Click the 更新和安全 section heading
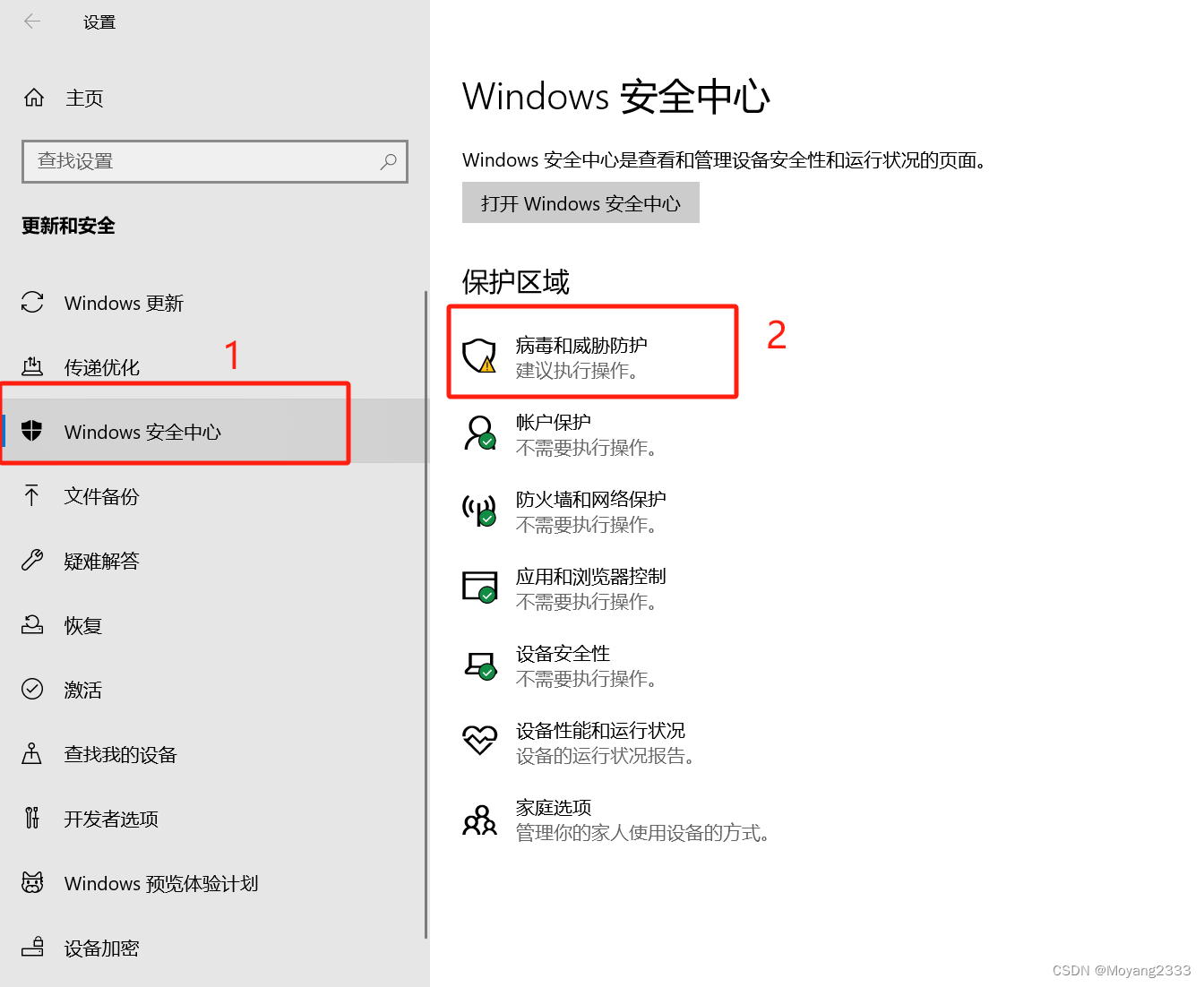 click(68, 226)
